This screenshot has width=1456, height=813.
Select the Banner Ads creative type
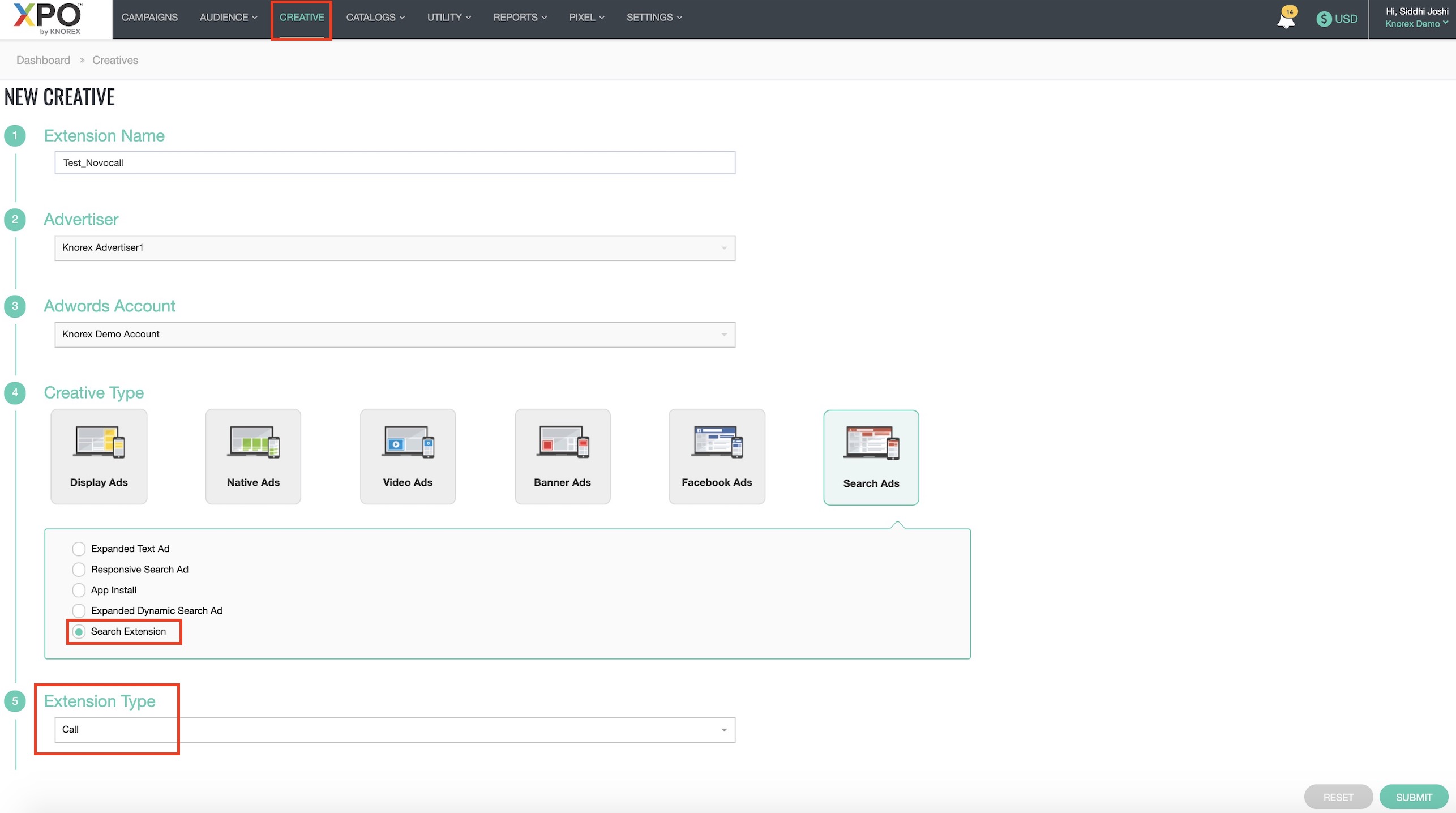(562, 456)
